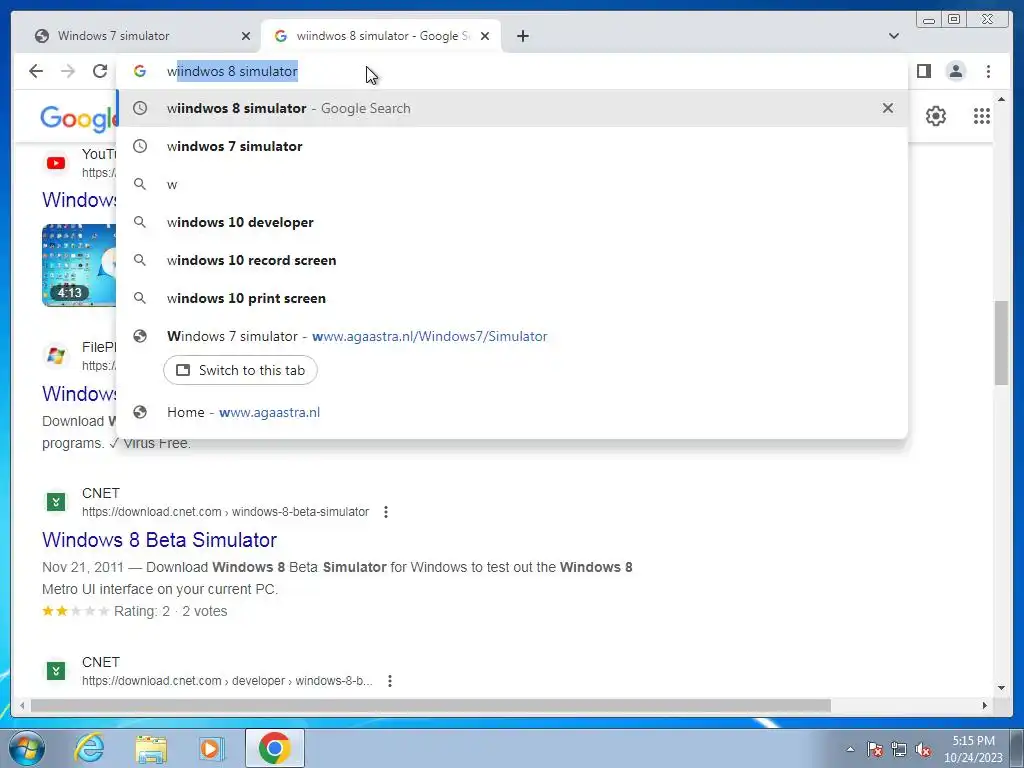Toggle the Chrome side panel

923,71
